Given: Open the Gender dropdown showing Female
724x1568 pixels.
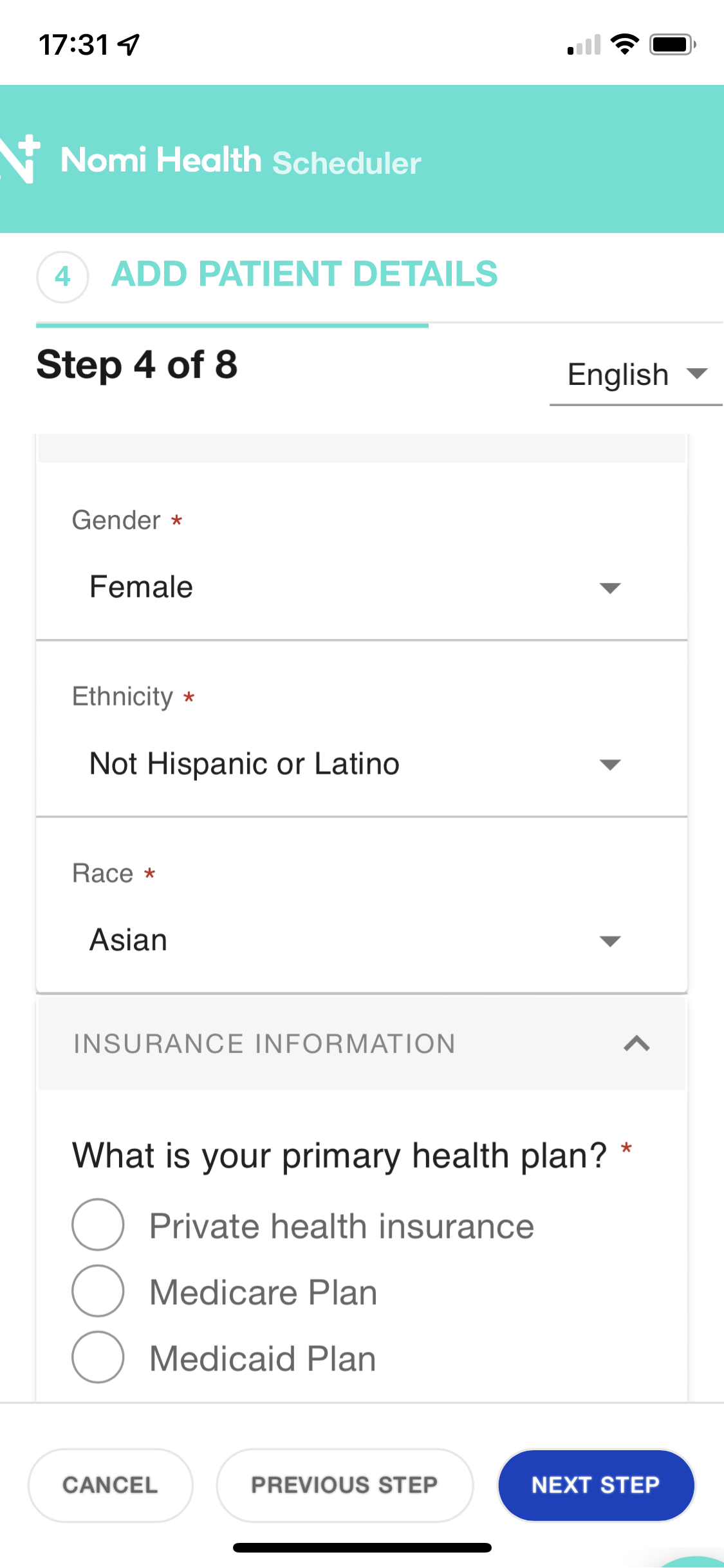Looking at the screenshot, I should [362, 587].
